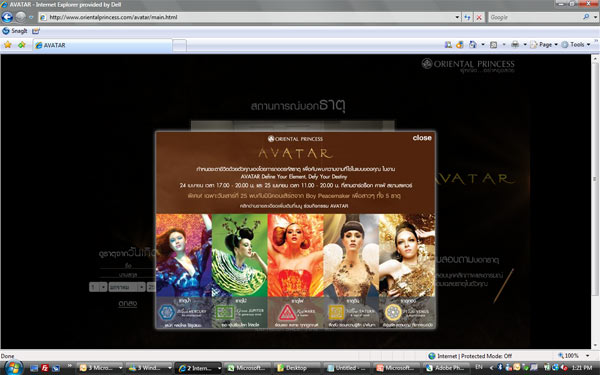Click the Home page icon
Screen dimensions: 600x375
473,45
